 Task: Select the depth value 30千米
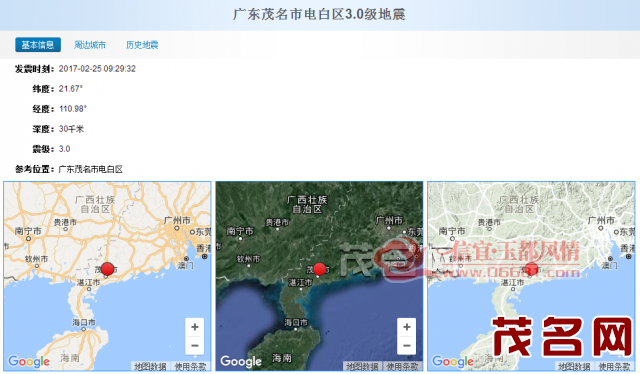(x=71, y=129)
